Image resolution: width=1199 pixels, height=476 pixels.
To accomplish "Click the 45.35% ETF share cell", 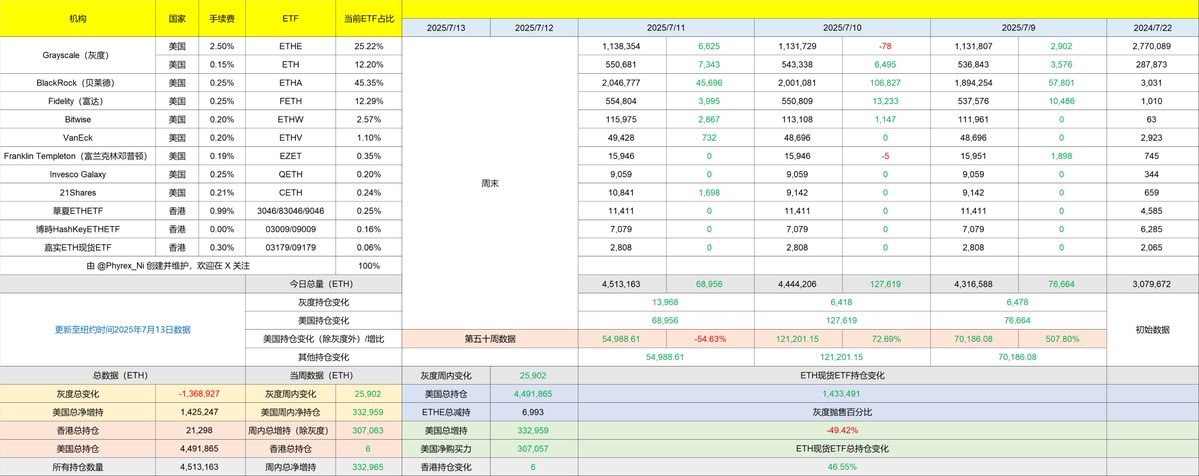I will [369, 82].
